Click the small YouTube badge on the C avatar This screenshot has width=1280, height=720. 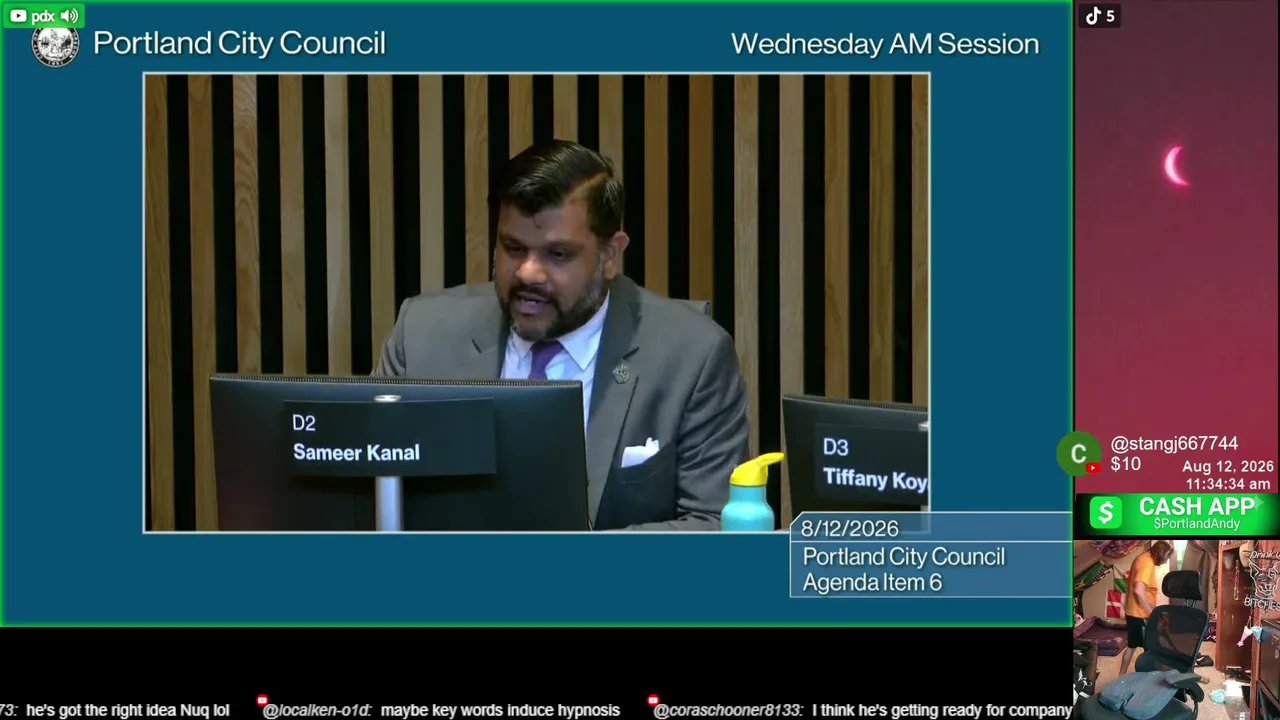[1093, 468]
